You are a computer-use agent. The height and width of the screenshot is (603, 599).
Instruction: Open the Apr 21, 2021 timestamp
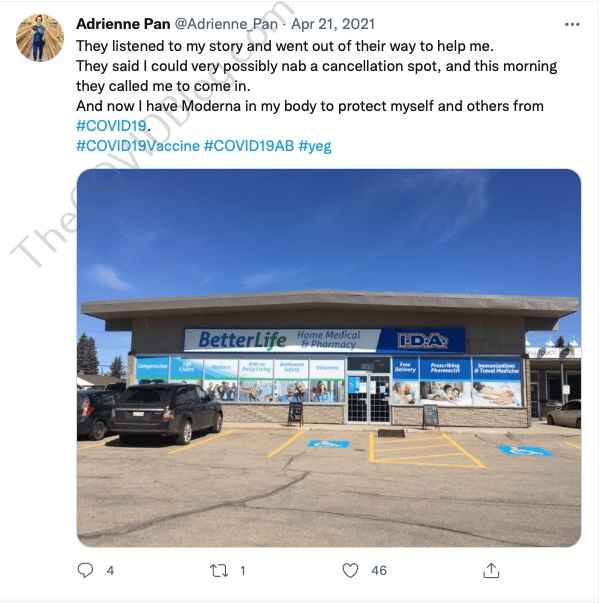point(333,24)
